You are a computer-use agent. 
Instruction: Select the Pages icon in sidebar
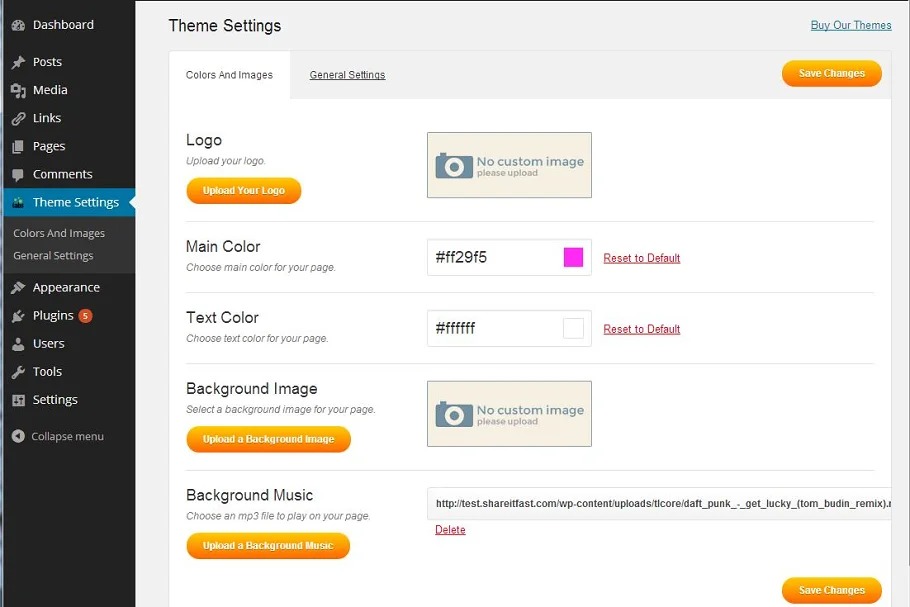click(x=18, y=146)
